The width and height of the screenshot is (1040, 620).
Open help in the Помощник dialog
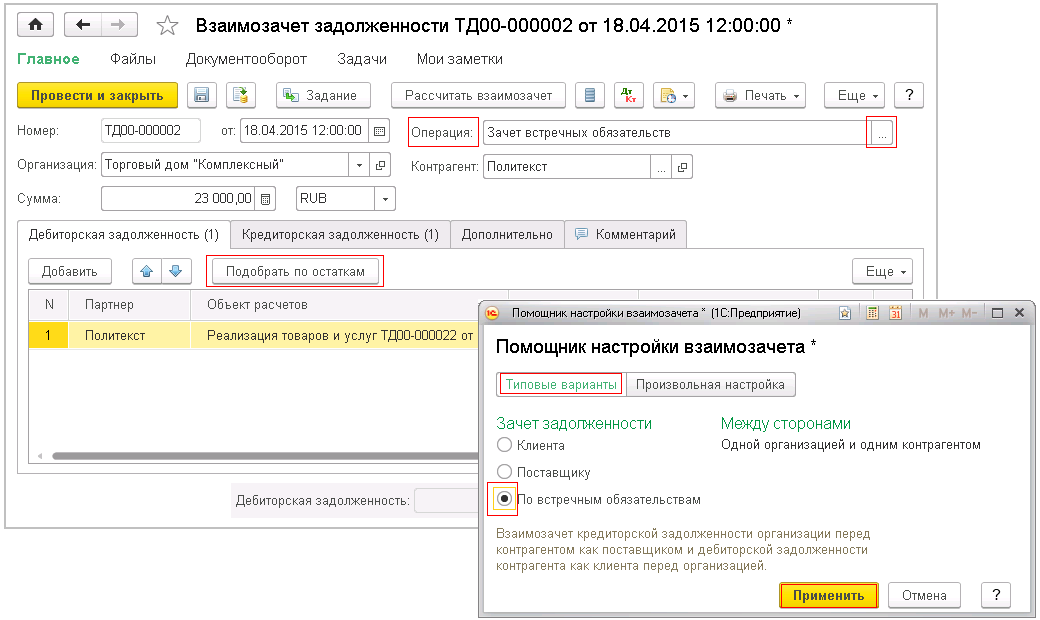coord(996,595)
